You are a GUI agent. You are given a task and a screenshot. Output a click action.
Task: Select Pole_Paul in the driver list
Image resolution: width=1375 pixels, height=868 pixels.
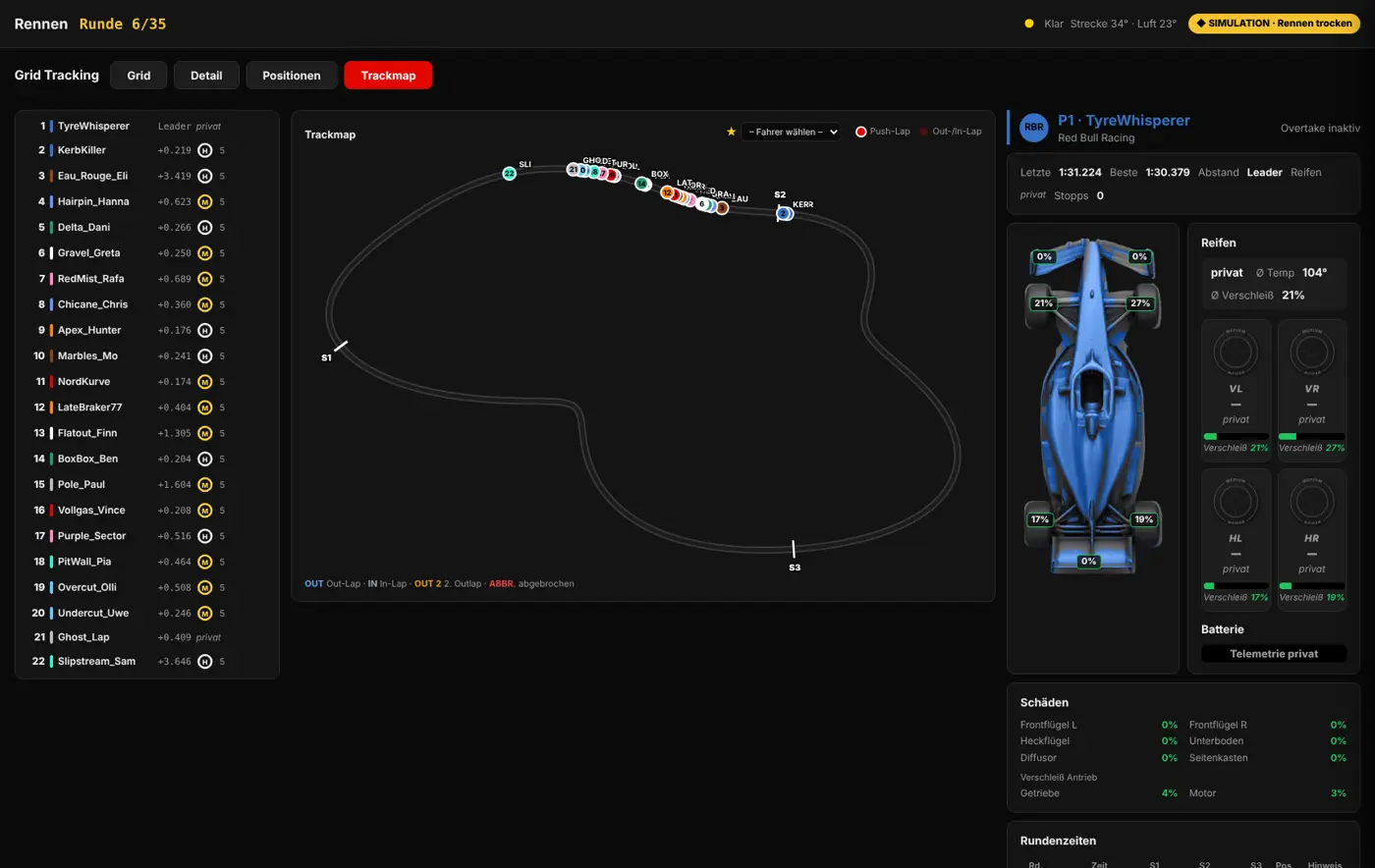tap(147, 484)
